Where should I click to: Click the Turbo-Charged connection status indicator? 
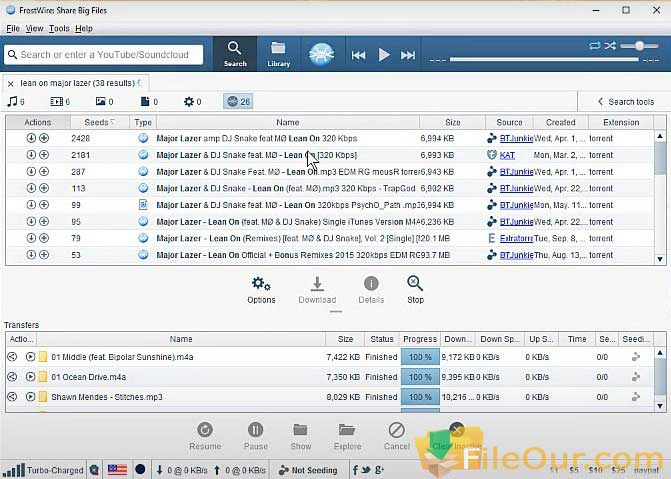click(x=43, y=470)
